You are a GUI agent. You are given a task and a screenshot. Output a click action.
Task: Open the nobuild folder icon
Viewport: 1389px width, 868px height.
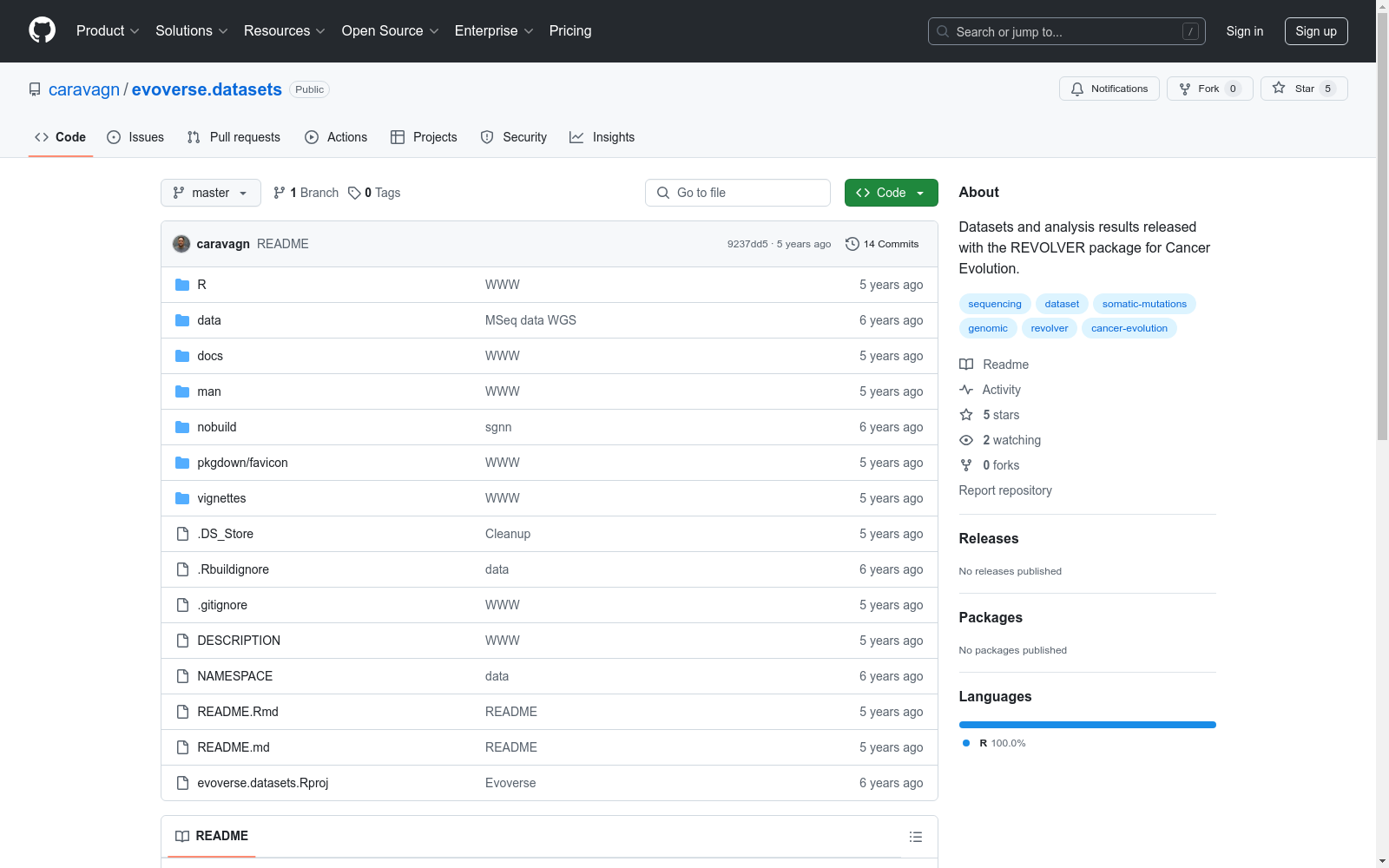[x=182, y=427]
